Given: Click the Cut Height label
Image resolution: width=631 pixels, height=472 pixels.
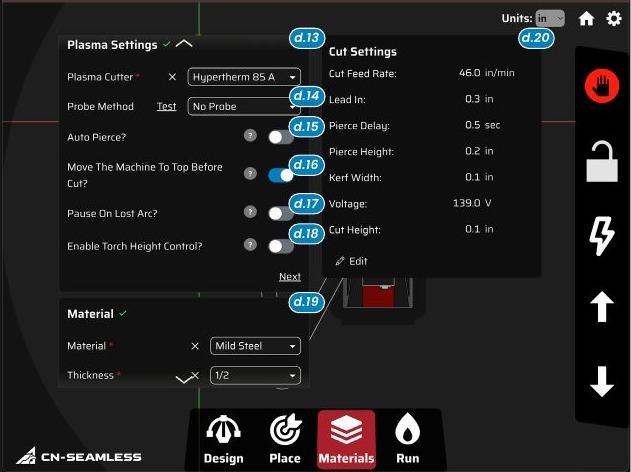Looking at the screenshot, I should 355,230.
